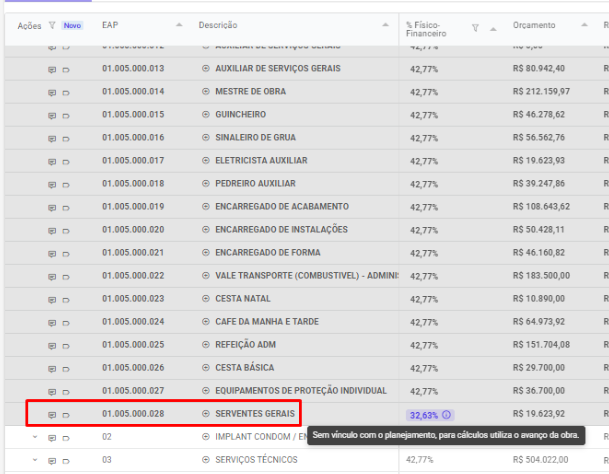Viewport: 609px width, 474px height.
Task: Click Orçamento column header label
Action: click(x=534, y=25)
